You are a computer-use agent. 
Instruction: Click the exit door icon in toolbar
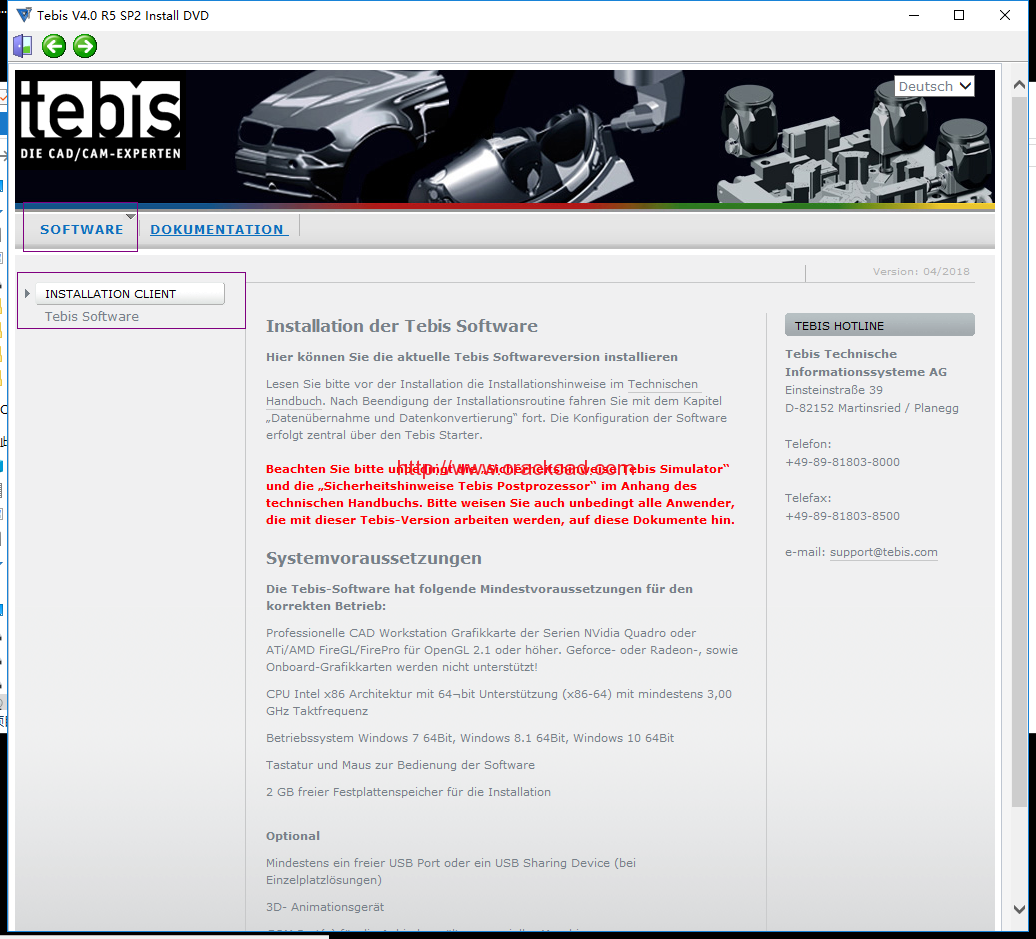[22, 46]
